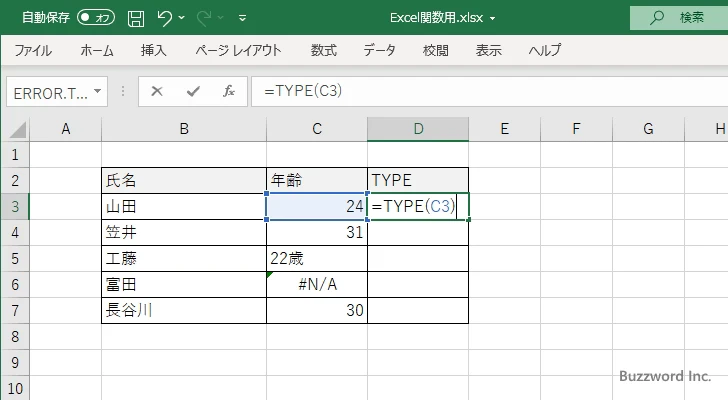Click the 氏名 header cell
The height and width of the screenshot is (400, 728).
click(184, 181)
